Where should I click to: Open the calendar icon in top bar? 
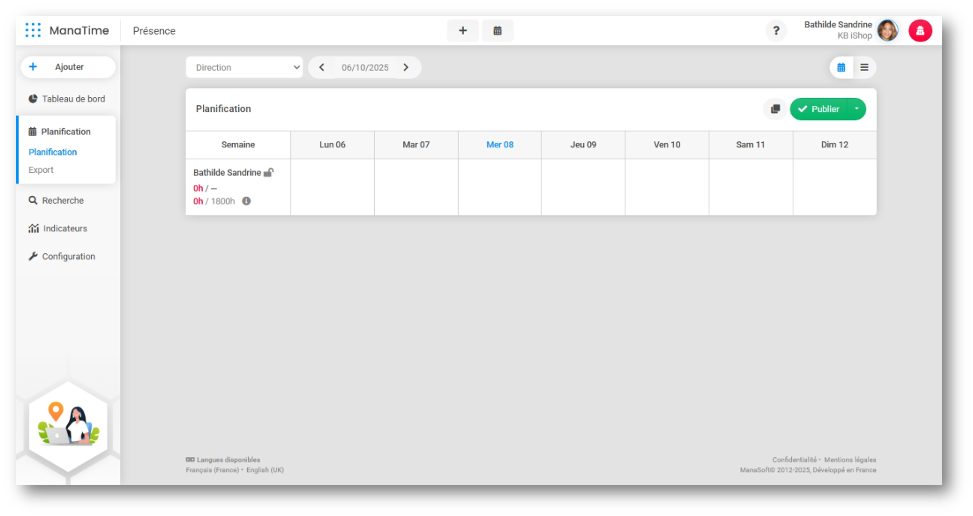[x=498, y=30]
